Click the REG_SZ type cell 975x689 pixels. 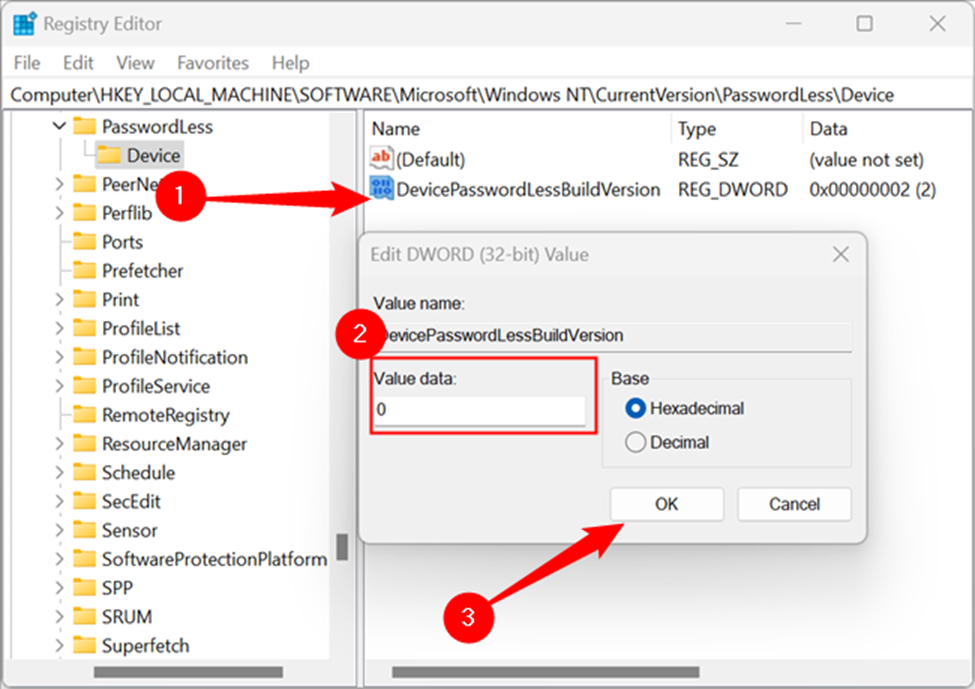click(x=708, y=160)
